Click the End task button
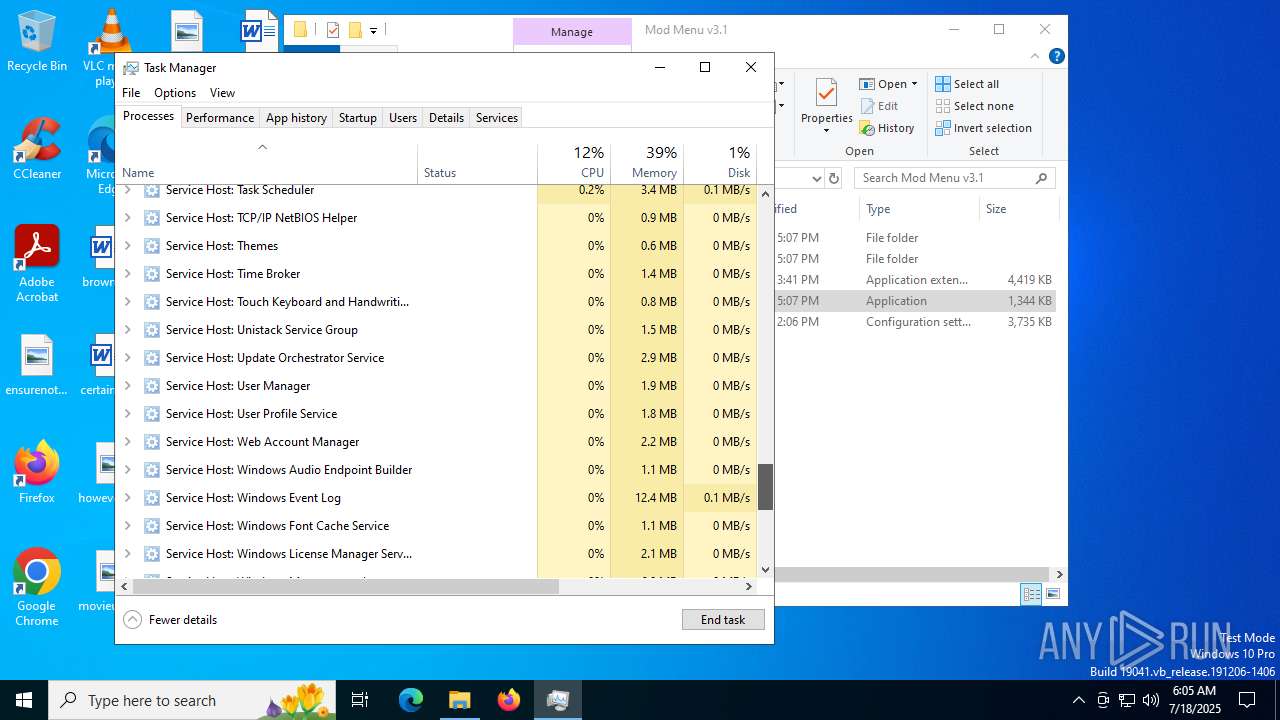The width and height of the screenshot is (1280, 720). [x=723, y=620]
